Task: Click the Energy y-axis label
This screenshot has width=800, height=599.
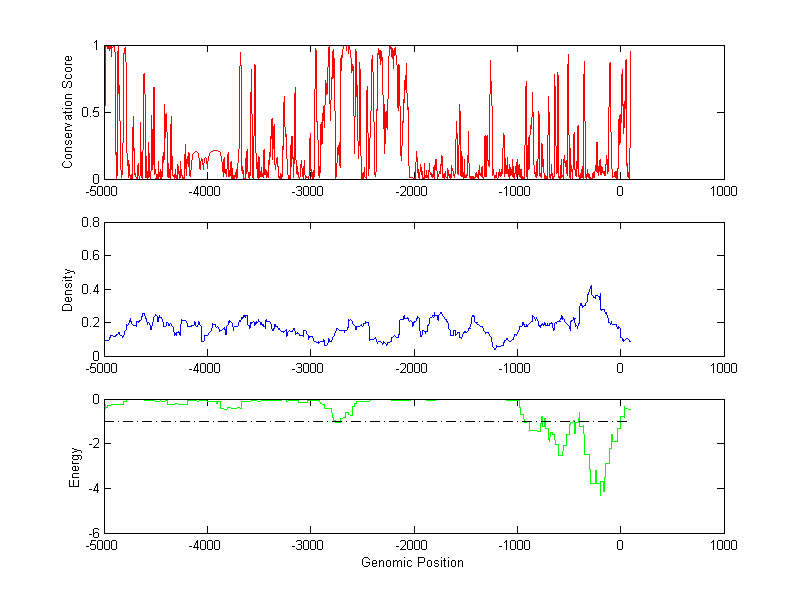Action: click(x=74, y=466)
